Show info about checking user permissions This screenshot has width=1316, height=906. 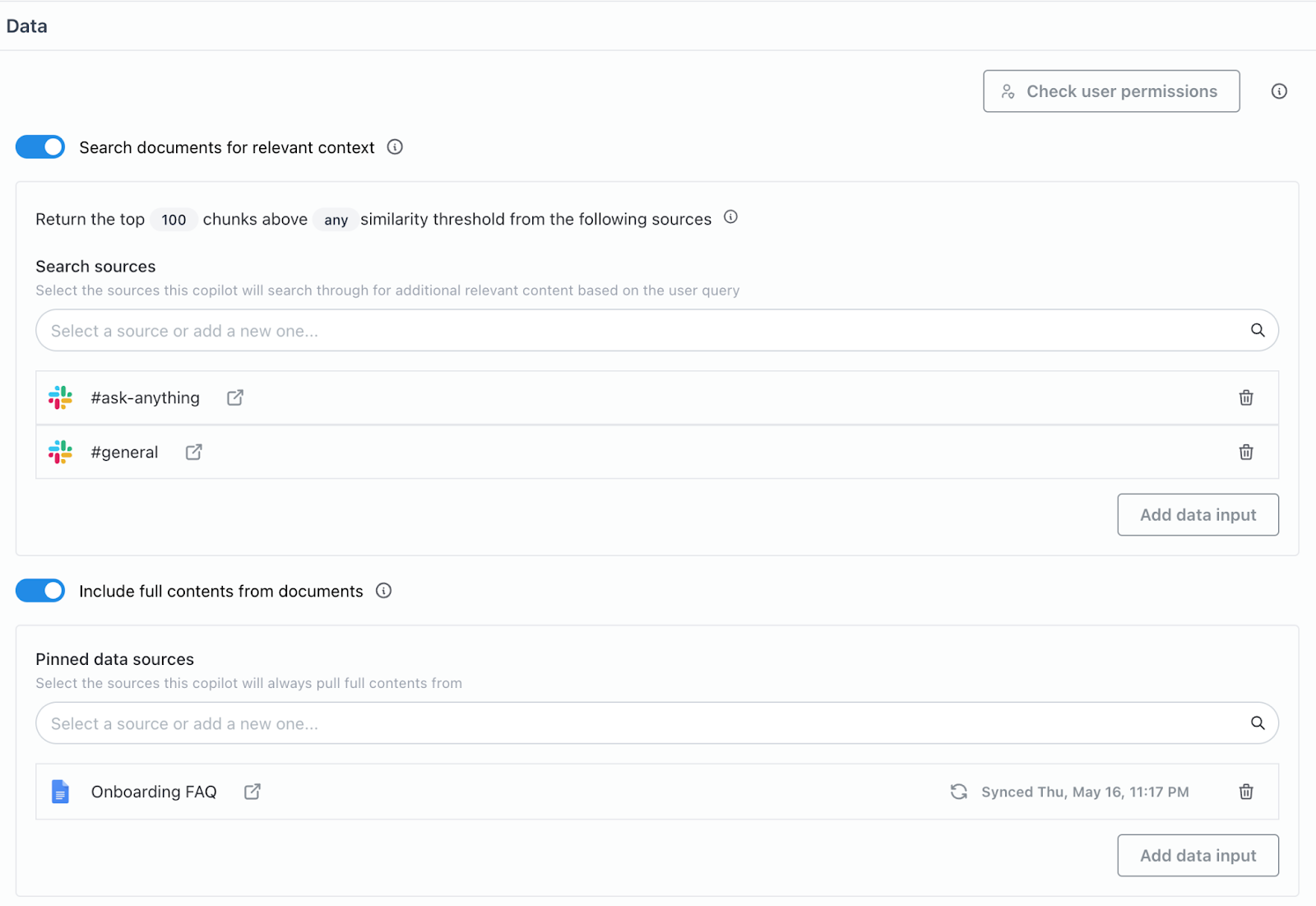pos(1279,91)
